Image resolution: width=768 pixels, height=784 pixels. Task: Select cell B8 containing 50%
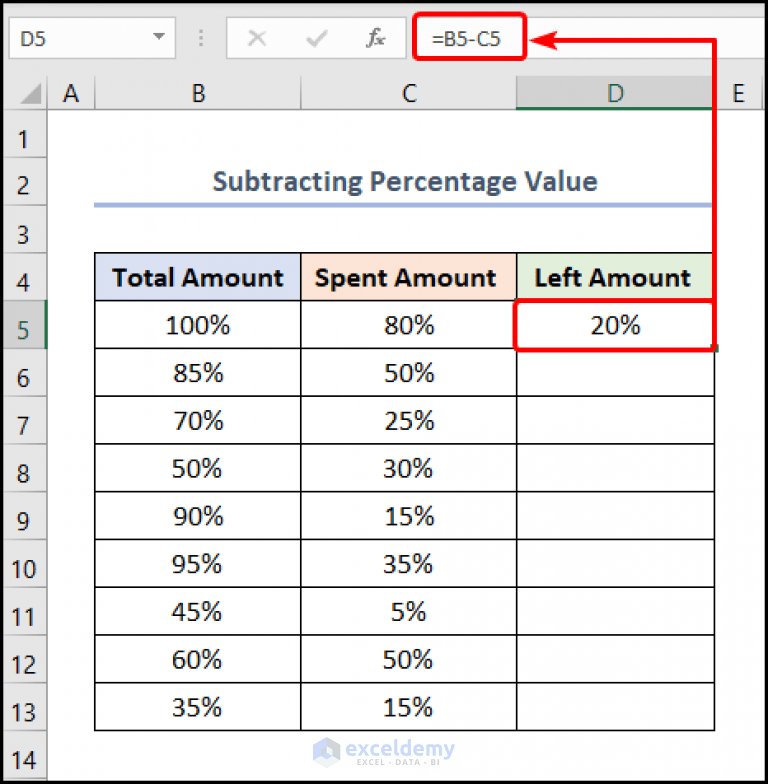click(198, 468)
